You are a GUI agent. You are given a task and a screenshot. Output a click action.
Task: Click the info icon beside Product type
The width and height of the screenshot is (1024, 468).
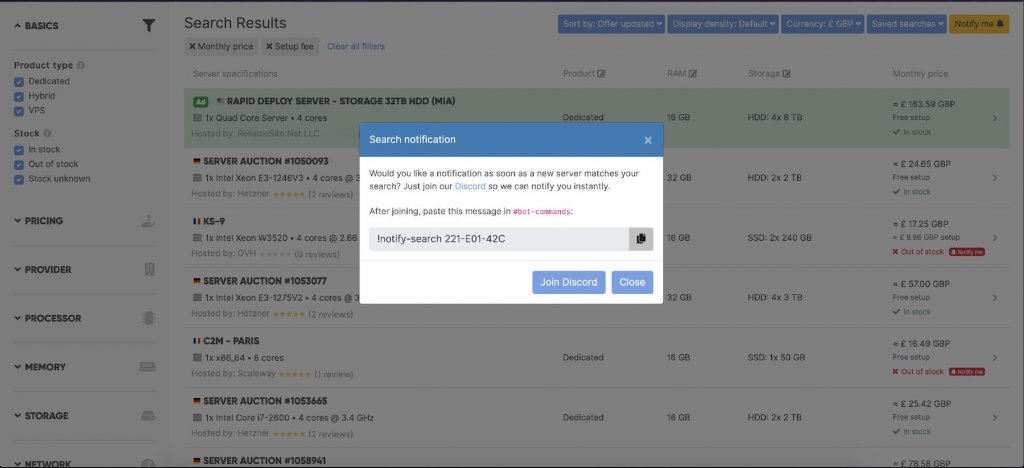tap(80, 65)
